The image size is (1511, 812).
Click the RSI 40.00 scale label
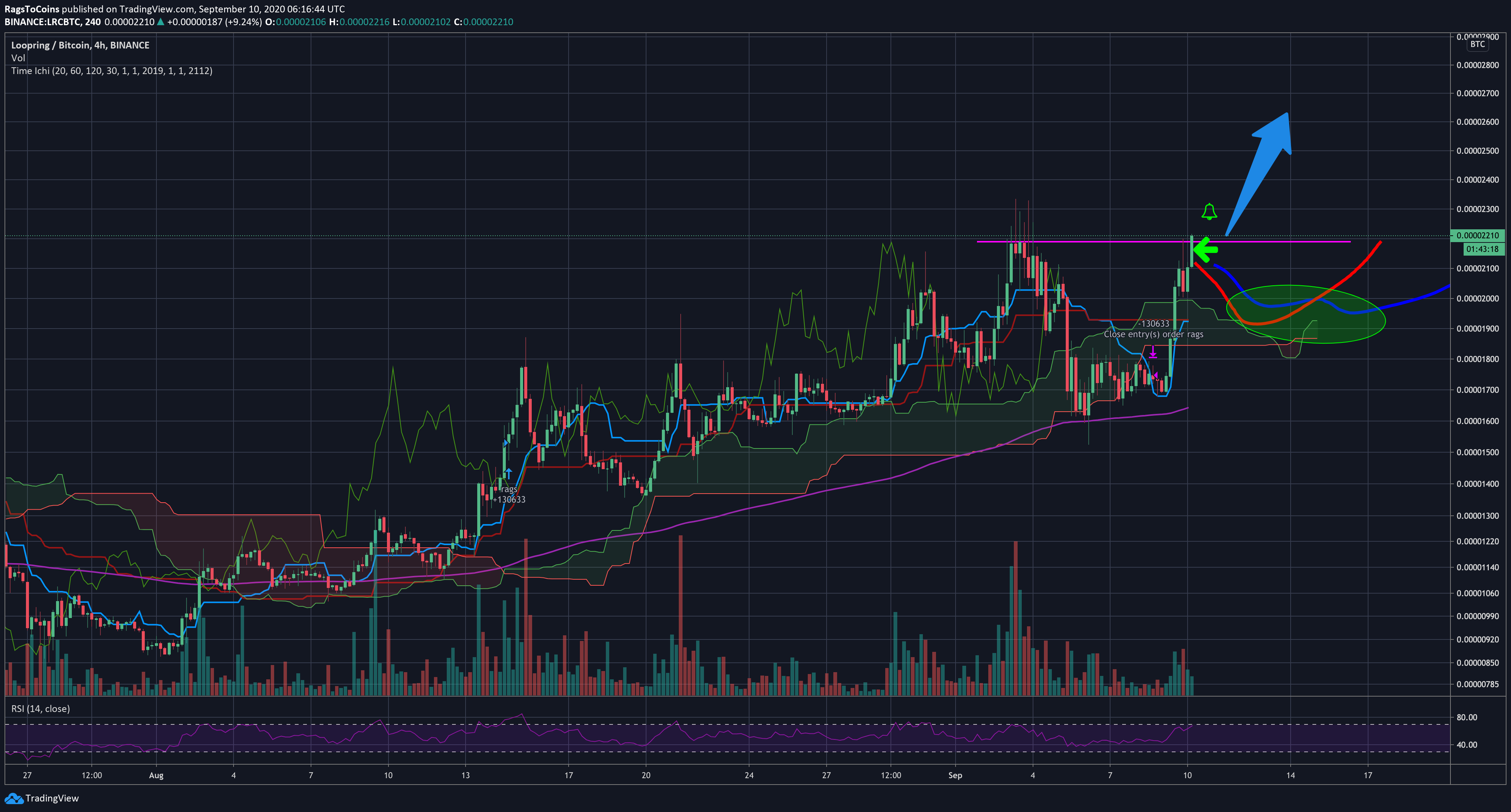(1467, 745)
